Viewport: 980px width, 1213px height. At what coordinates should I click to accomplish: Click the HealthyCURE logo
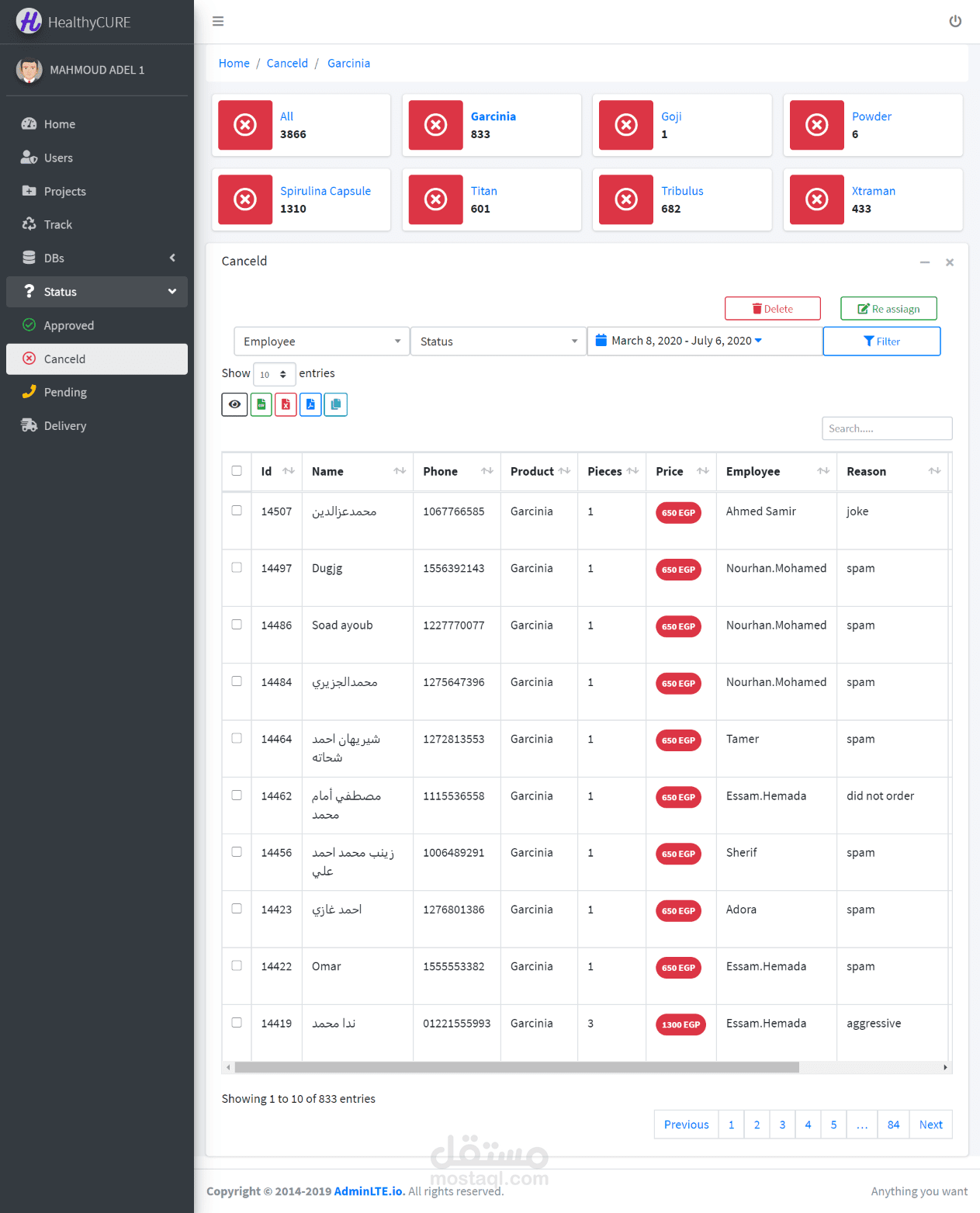click(29, 21)
